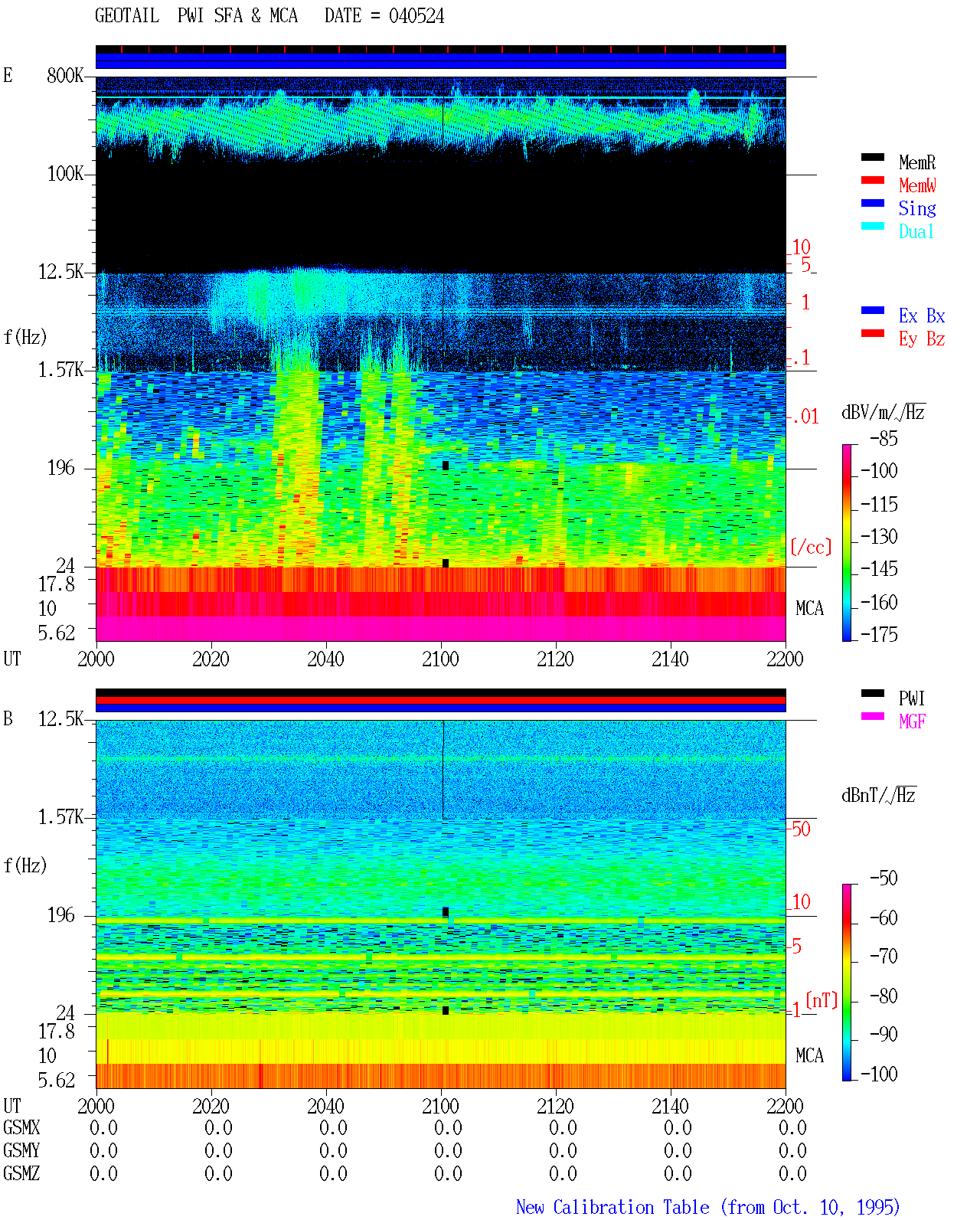Click the MCA label beside the B panel
Viewport: 980px width, 1220px height.
click(x=809, y=1056)
